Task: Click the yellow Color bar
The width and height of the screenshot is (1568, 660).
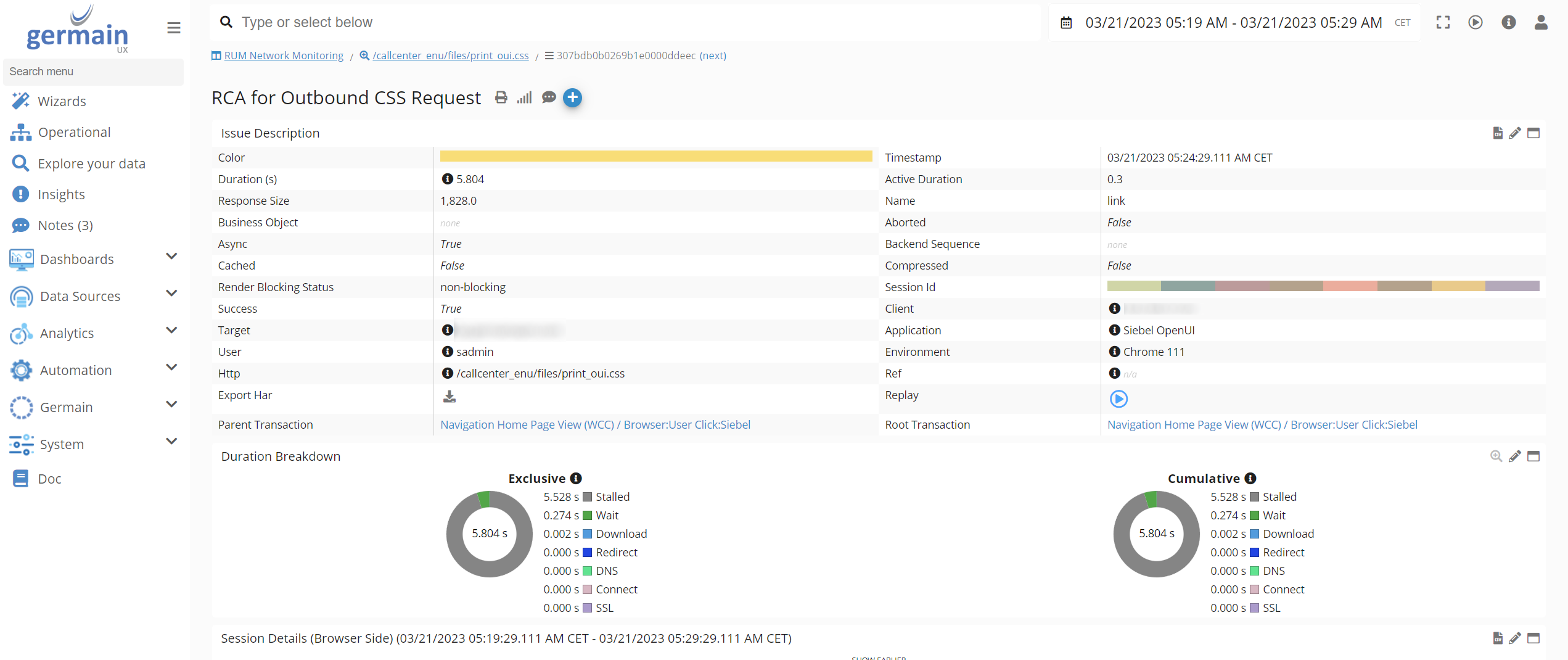Action: pos(655,157)
